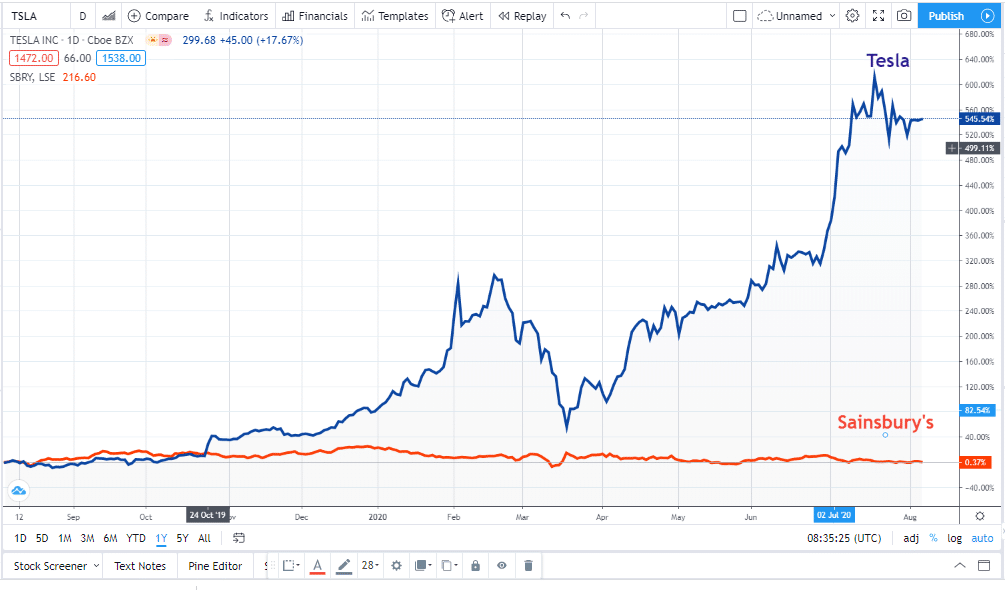Open the Financials menu
This screenshot has height=590, width=1005.
[x=315, y=16]
